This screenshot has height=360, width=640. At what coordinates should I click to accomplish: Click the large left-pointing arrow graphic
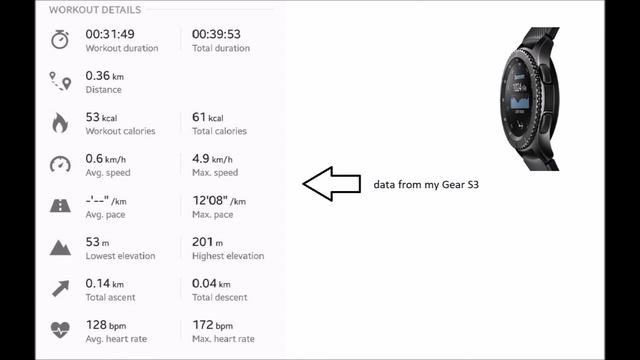(332, 184)
